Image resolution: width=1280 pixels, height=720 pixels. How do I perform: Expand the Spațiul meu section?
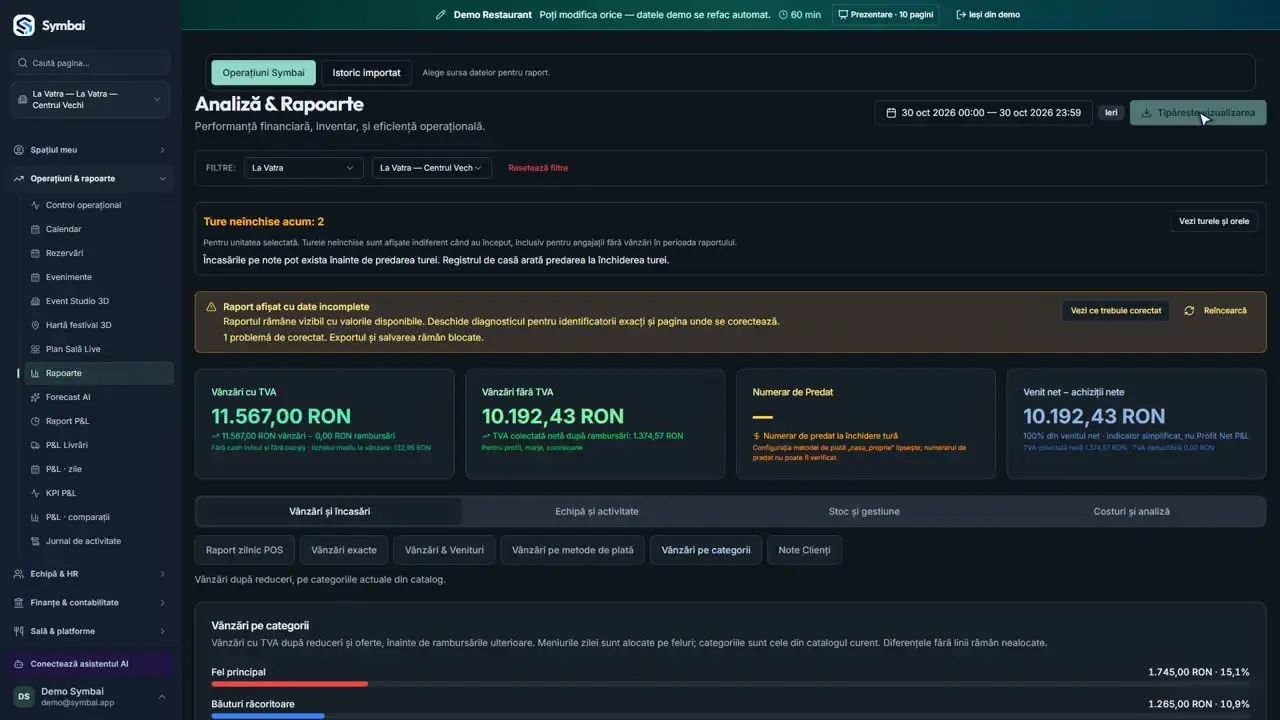(91, 150)
